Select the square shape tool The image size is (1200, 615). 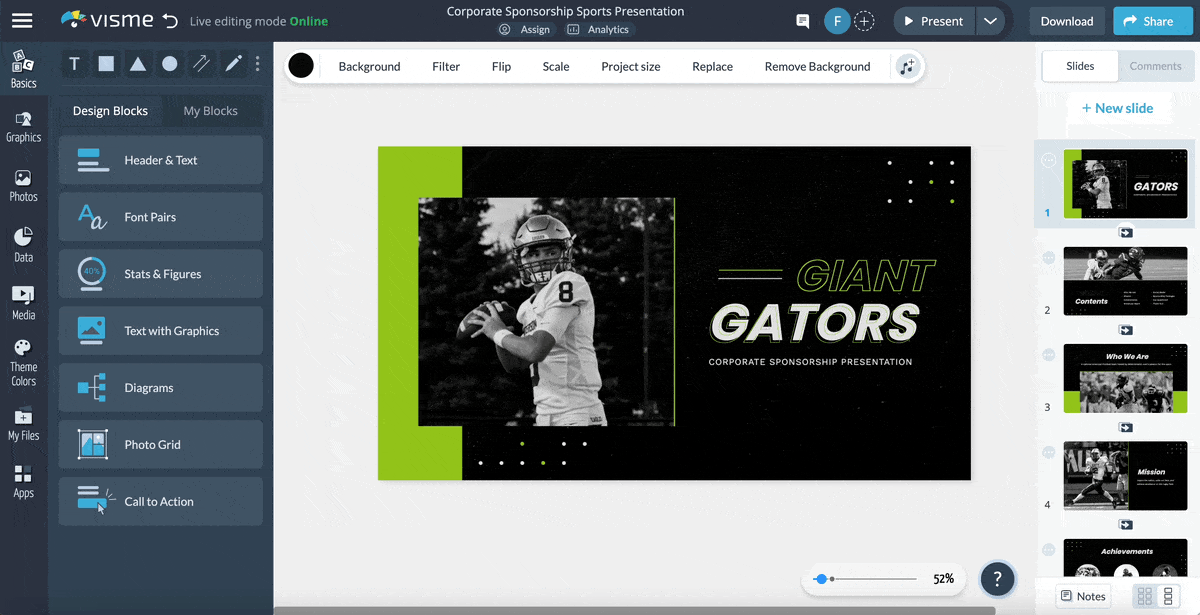point(106,64)
